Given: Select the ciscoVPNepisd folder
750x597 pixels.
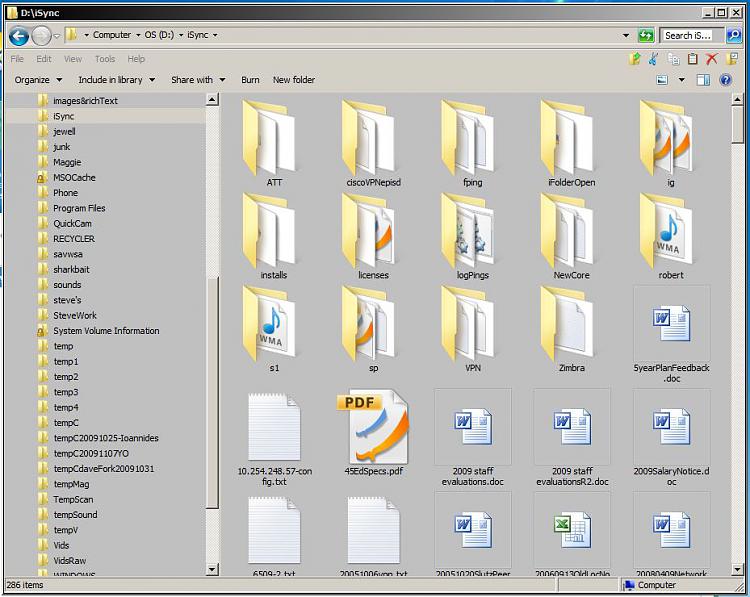Looking at the screenshot, I should 374,144.
